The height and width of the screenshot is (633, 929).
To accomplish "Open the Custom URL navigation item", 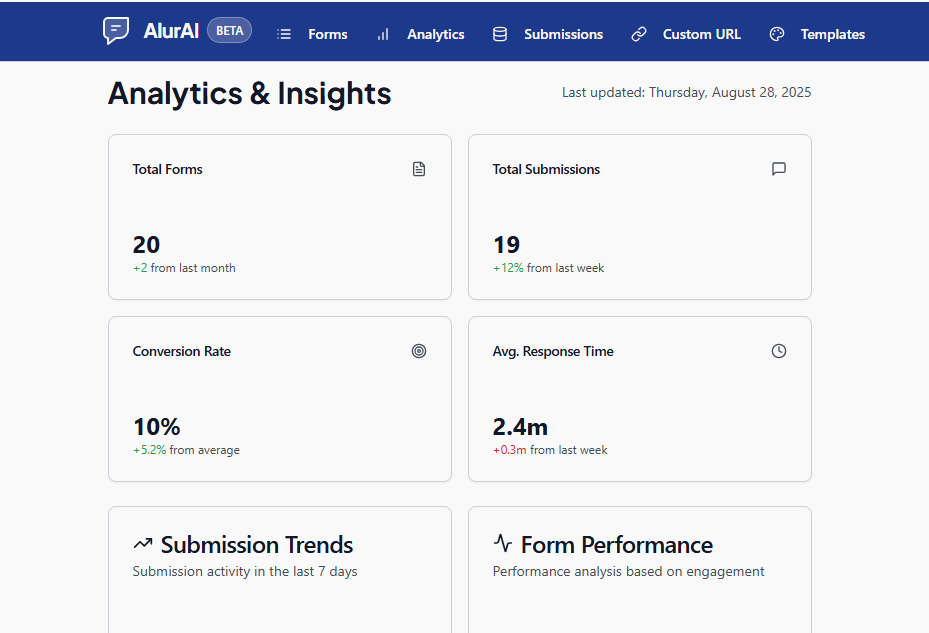I will coord(701,34).
